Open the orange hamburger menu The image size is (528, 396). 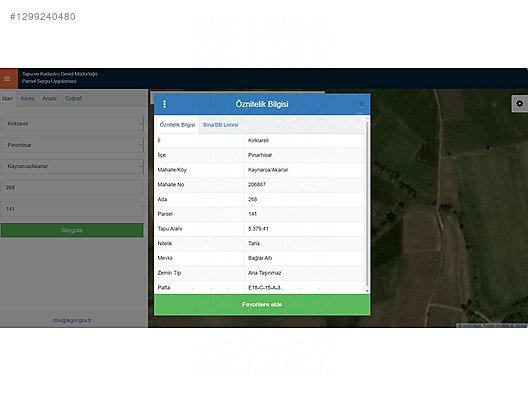point(8,78)
